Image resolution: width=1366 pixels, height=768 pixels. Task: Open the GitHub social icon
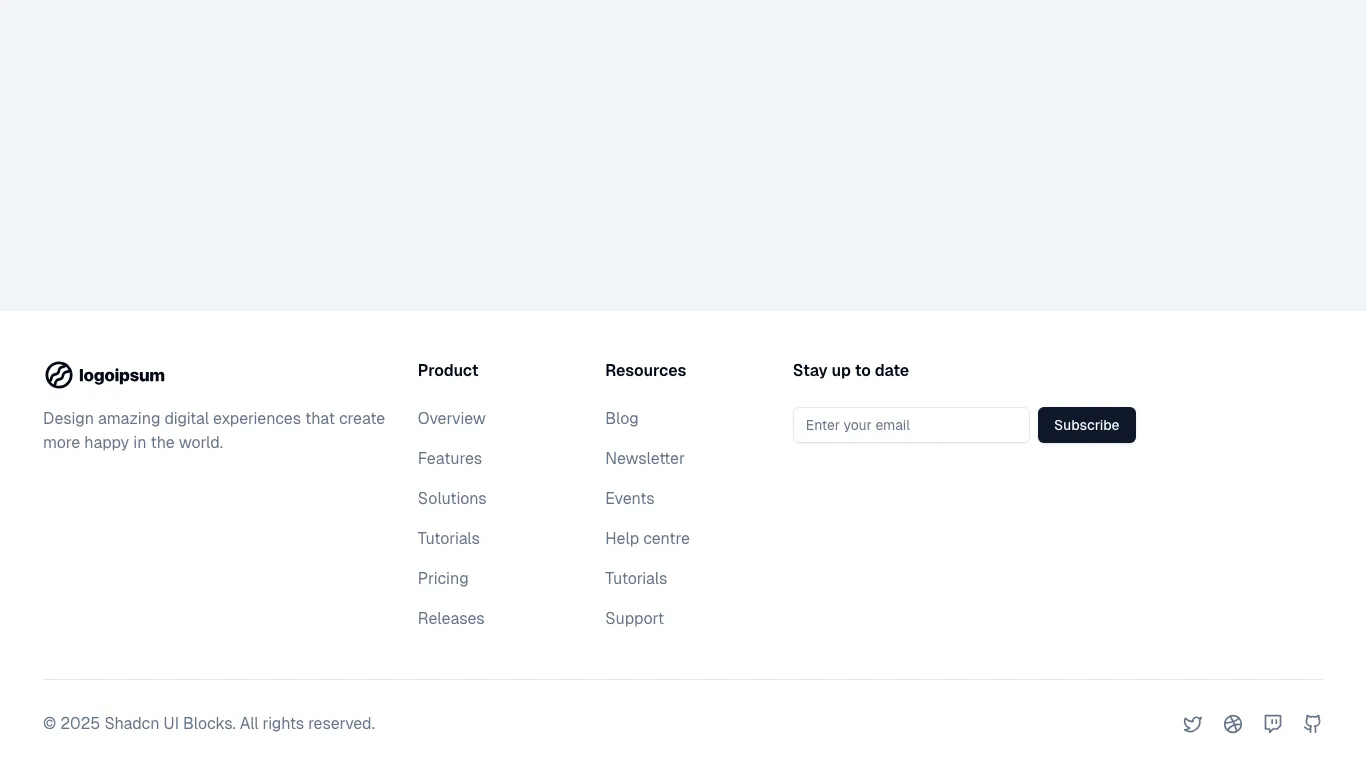[x=1312, y=723]
